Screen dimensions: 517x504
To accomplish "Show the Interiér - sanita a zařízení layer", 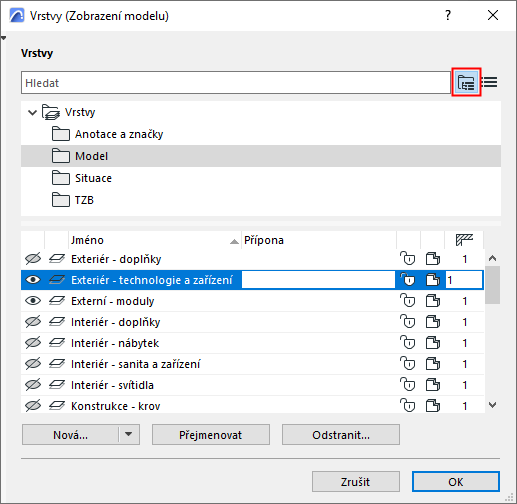I will point(33,364).
